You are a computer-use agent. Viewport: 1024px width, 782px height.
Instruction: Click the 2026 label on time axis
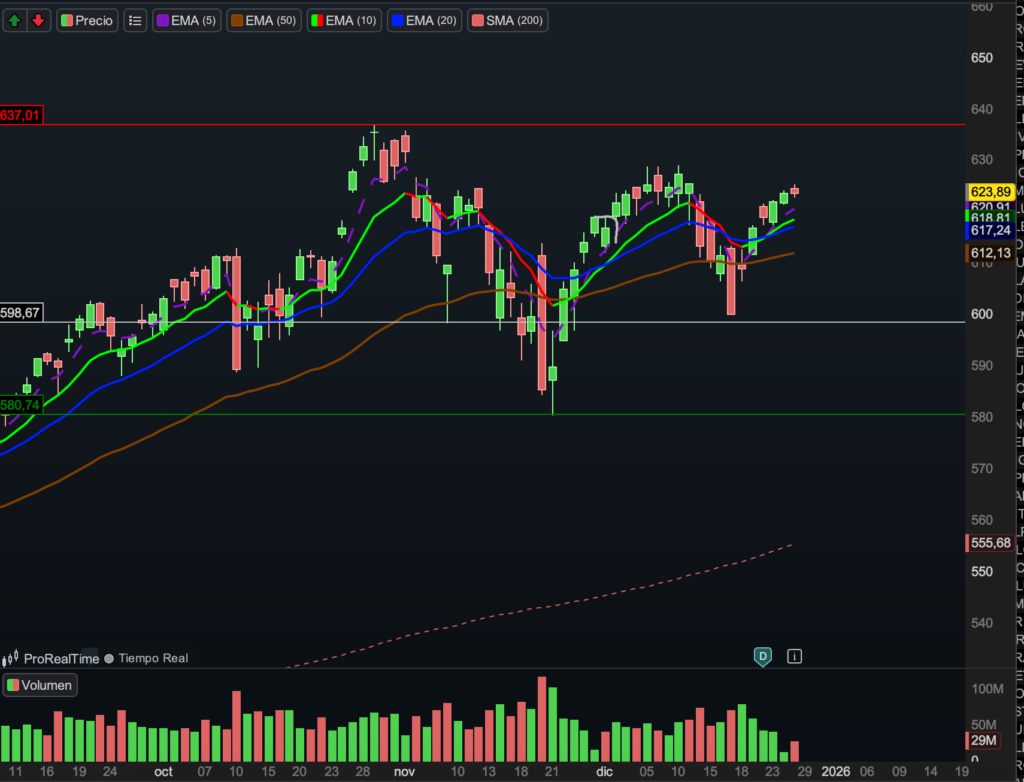[836, 772]
